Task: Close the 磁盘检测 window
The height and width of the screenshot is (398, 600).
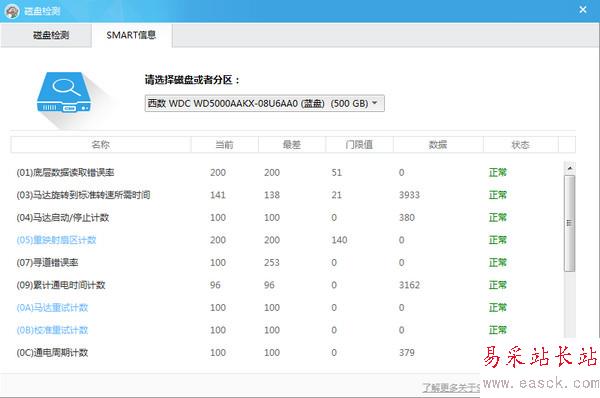Action: click(x=582, y=10)
